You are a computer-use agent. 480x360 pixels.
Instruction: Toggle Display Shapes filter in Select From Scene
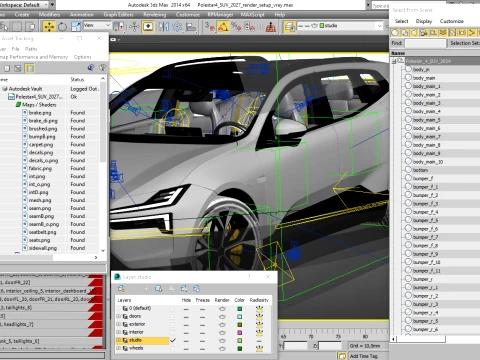tap(404, 33)
